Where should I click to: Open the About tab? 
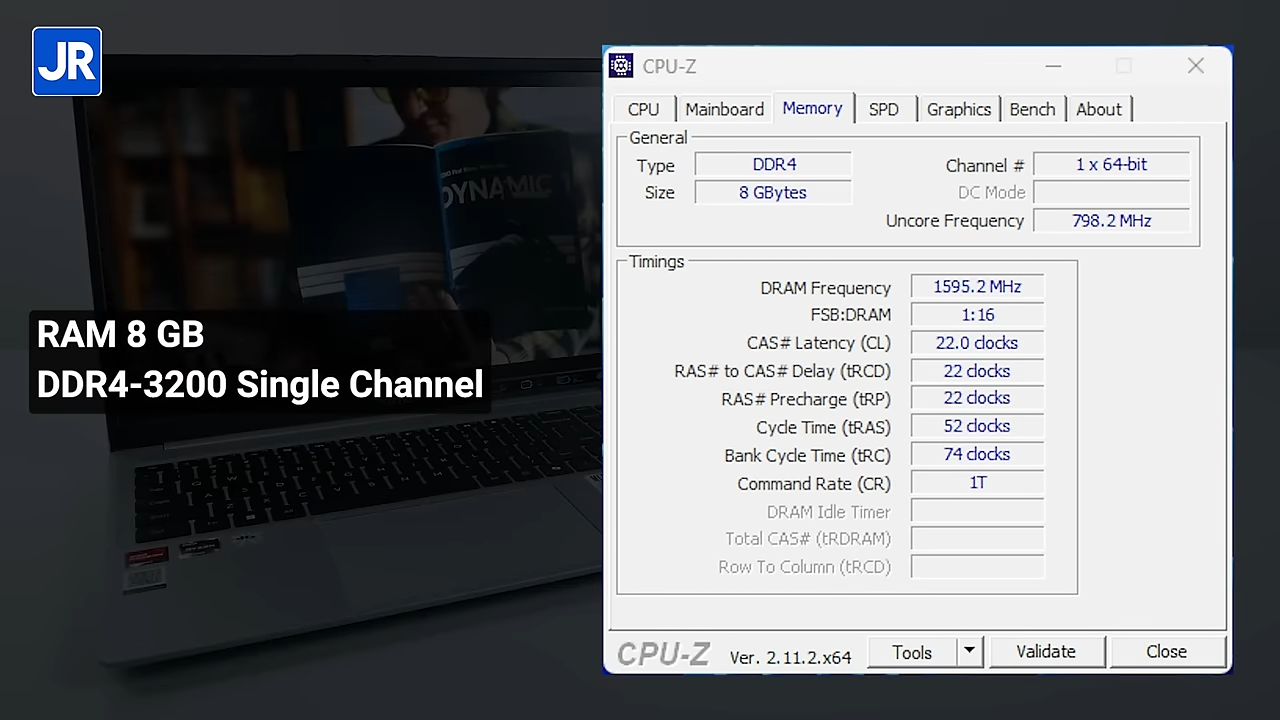pyautogui.click(x=1098, y=109)
